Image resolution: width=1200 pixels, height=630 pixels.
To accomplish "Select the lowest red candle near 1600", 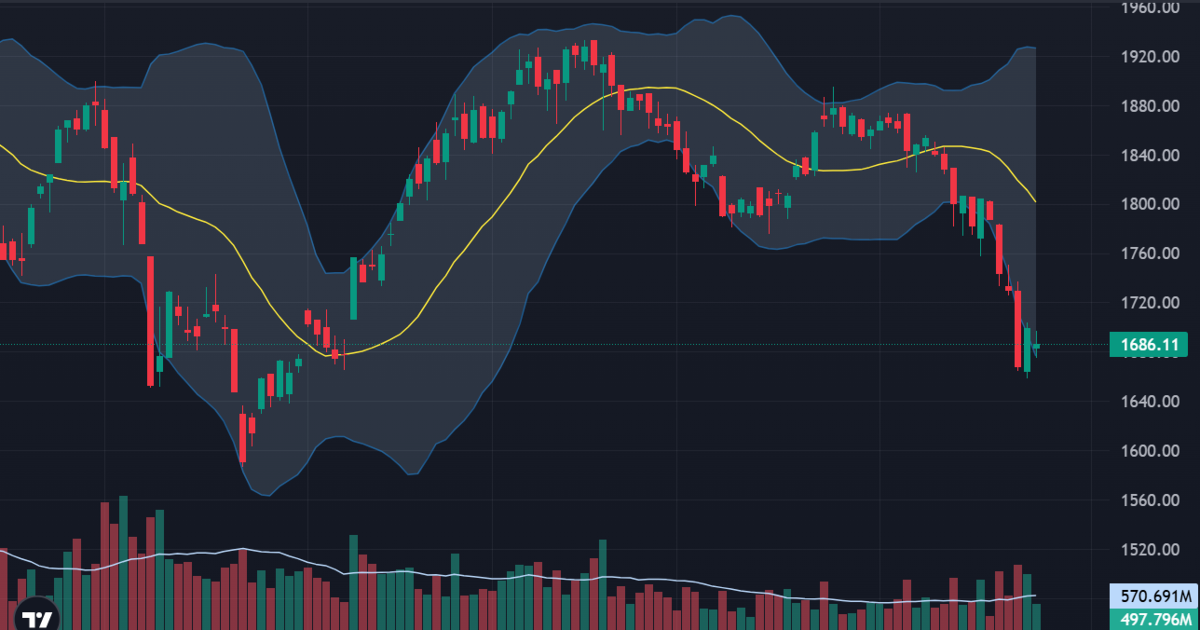I will click(x=242, y=437).
